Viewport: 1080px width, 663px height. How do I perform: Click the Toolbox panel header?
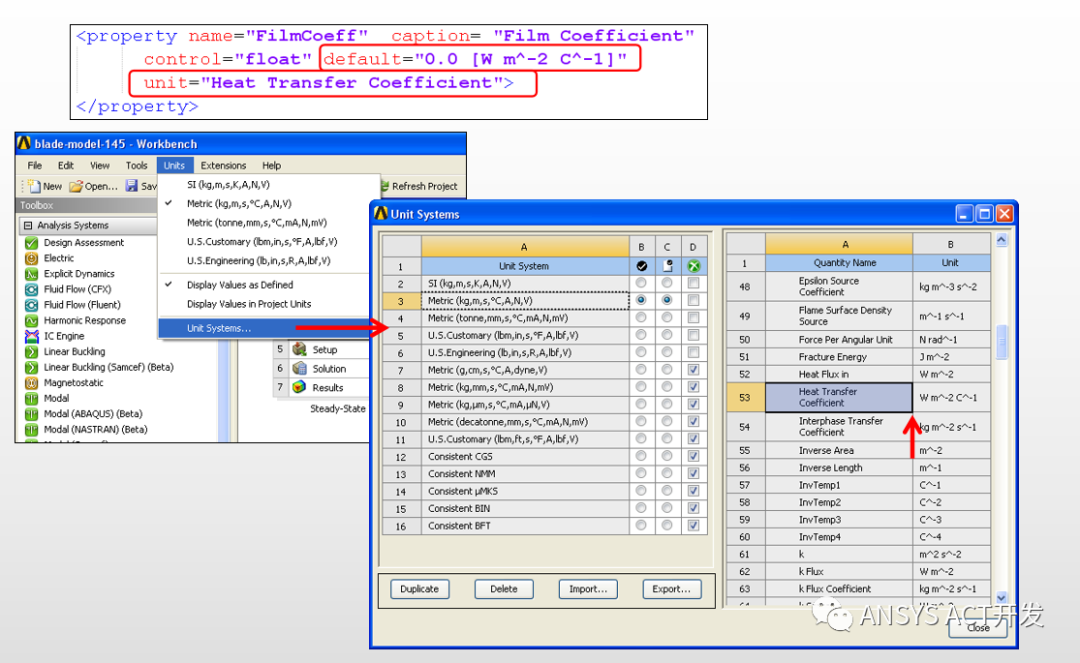coord(86,205)
